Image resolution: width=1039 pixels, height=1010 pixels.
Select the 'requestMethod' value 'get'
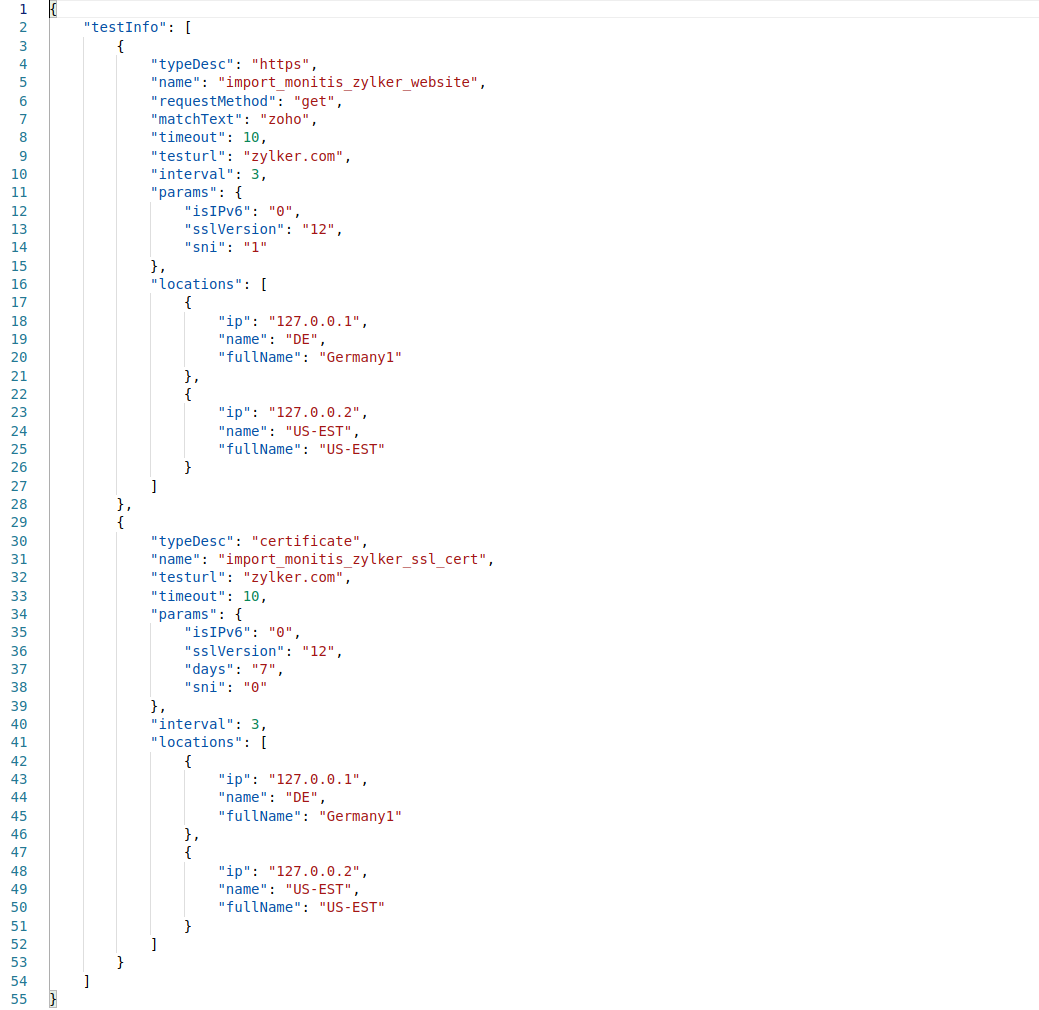[x=315, y=100]
